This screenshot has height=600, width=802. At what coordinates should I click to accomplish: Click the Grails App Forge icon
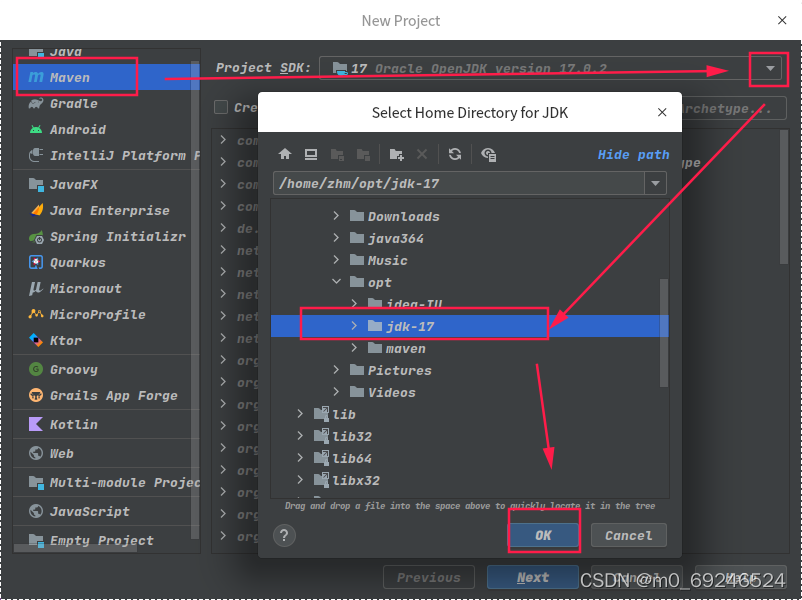pos(36,395)
